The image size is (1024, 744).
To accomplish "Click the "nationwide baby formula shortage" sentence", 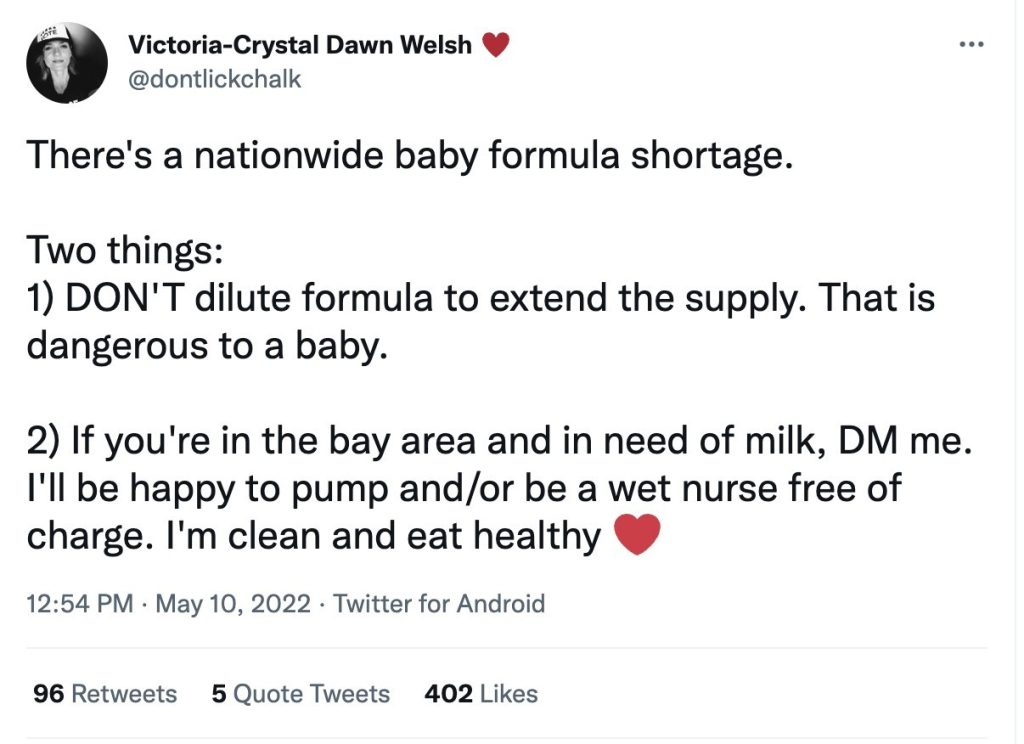I will 408,157.
